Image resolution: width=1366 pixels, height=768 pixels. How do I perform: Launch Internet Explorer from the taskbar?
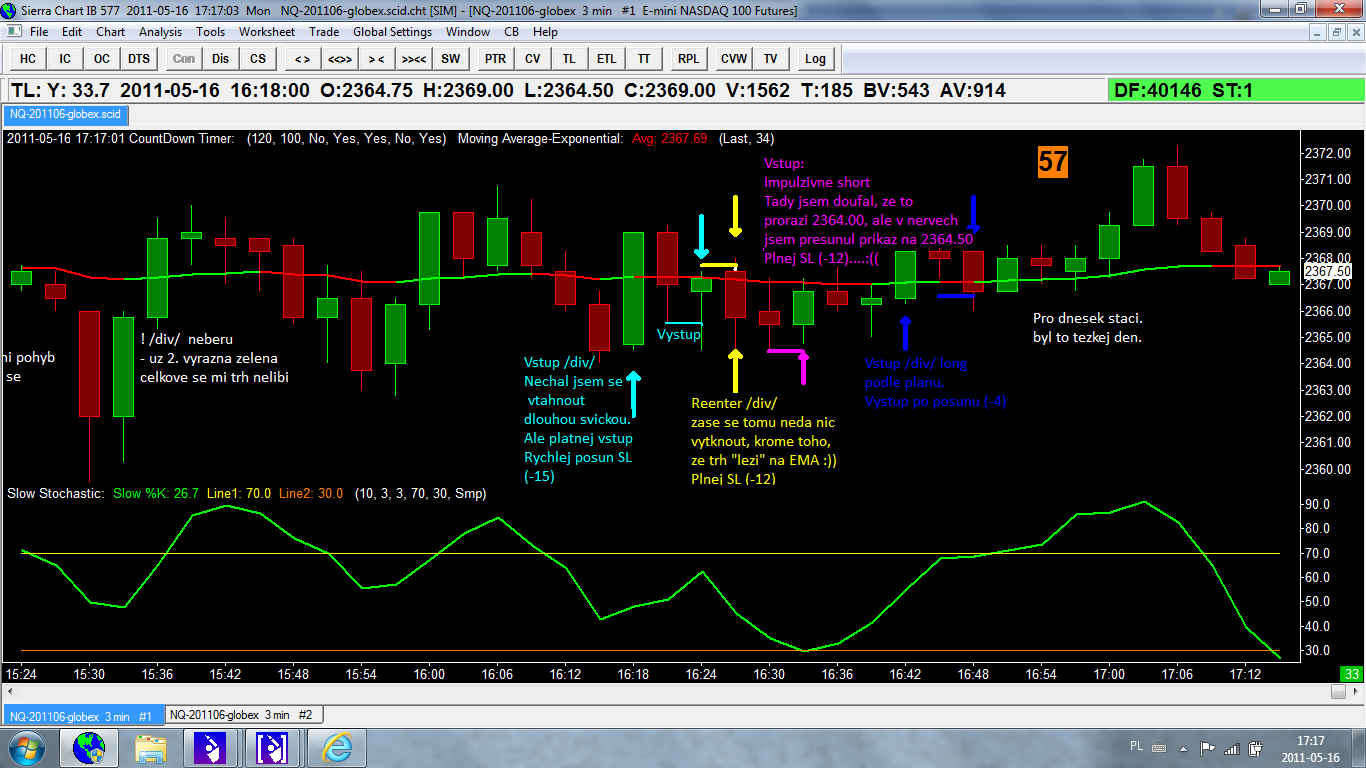pyautogui.click(x=337, y=748)
